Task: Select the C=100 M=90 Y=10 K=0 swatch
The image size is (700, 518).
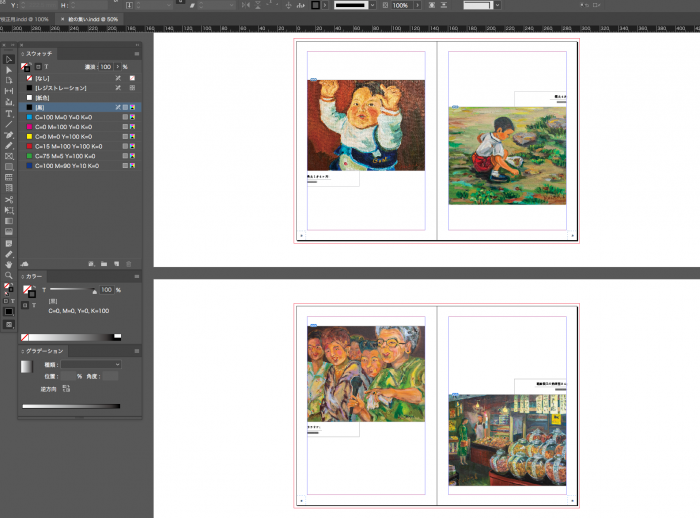Action: [80, 166]
